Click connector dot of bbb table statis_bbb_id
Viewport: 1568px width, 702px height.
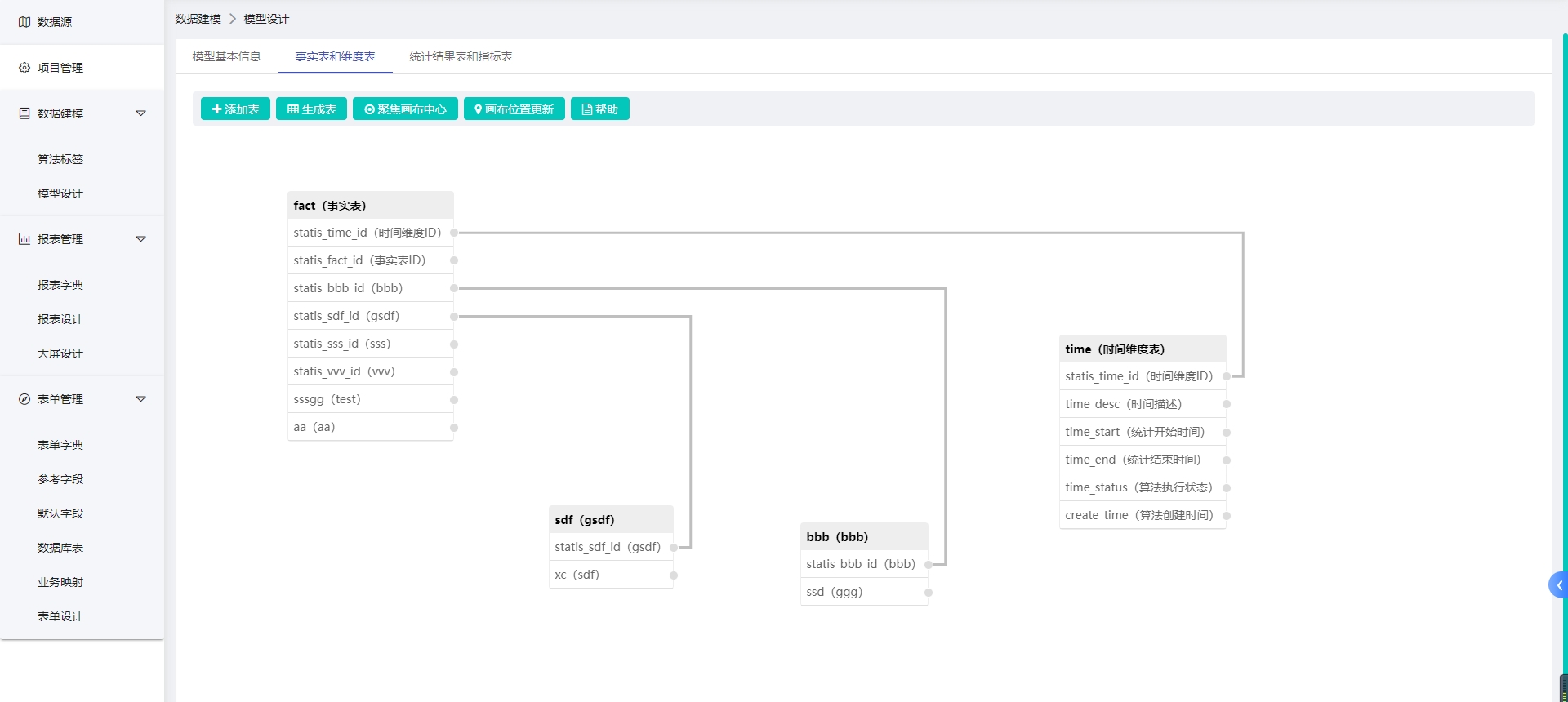[929, 564]
